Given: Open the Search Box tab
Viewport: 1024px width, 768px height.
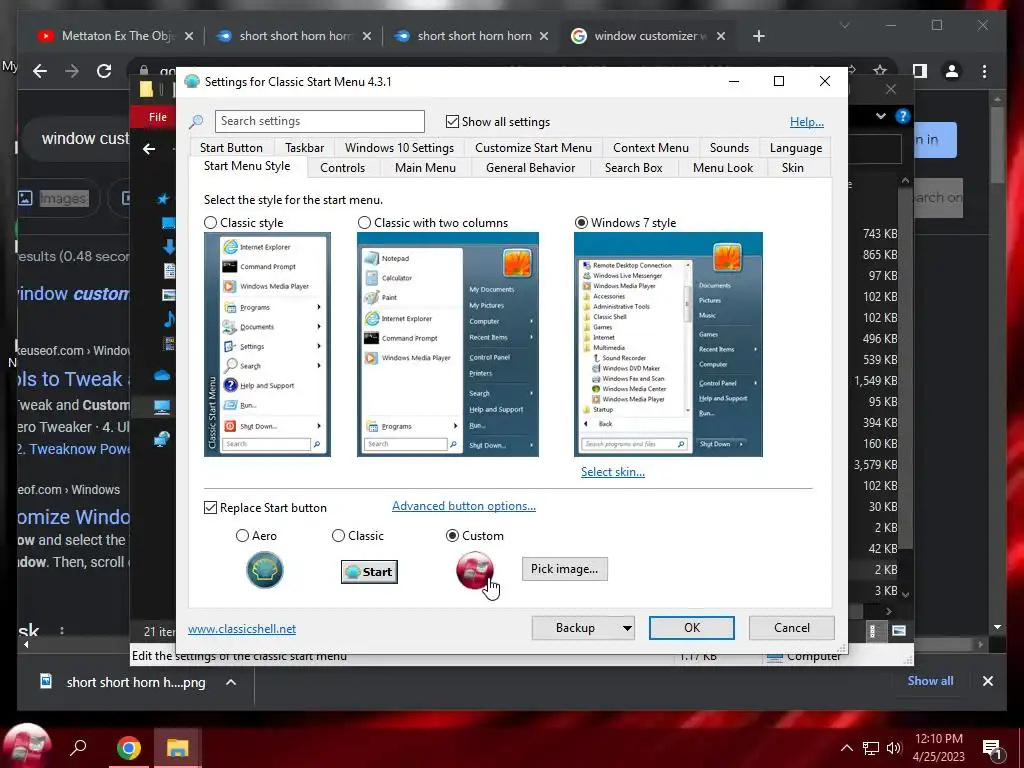Looking at the screenshot, I should coord(633,168).
